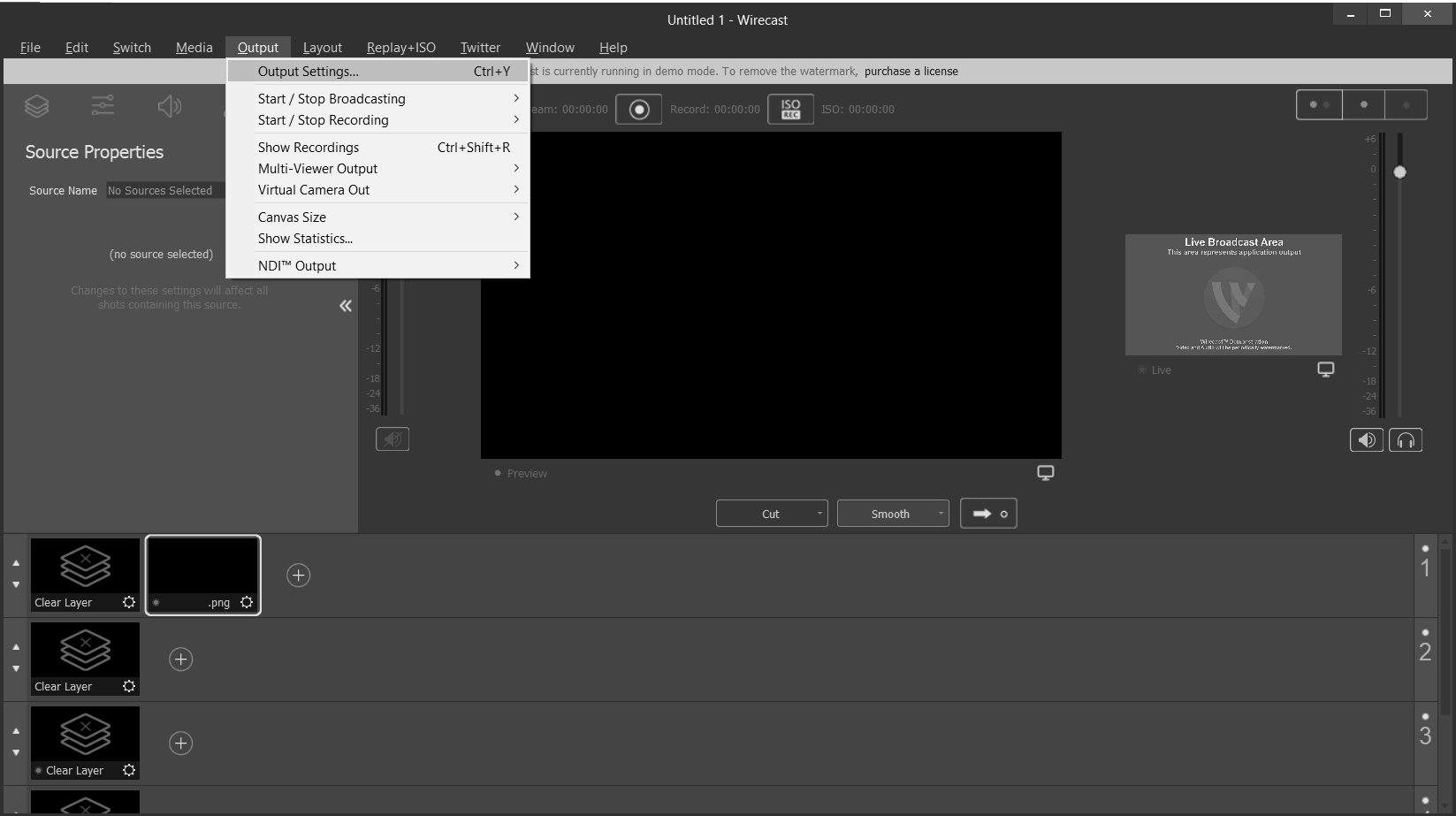
Task: Open the Preview fullscreen monitor icon
Action: (1045, 473)
